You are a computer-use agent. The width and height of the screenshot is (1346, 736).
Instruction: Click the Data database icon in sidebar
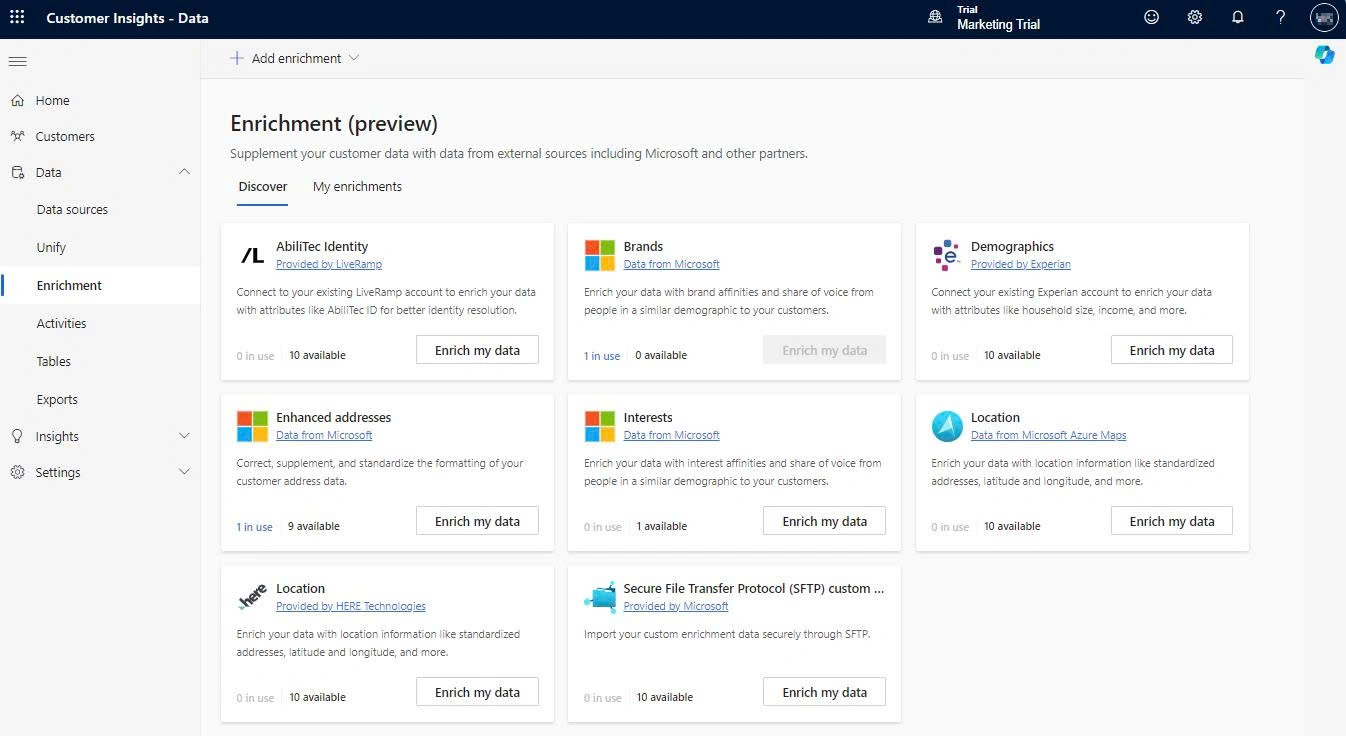(17, 172)
